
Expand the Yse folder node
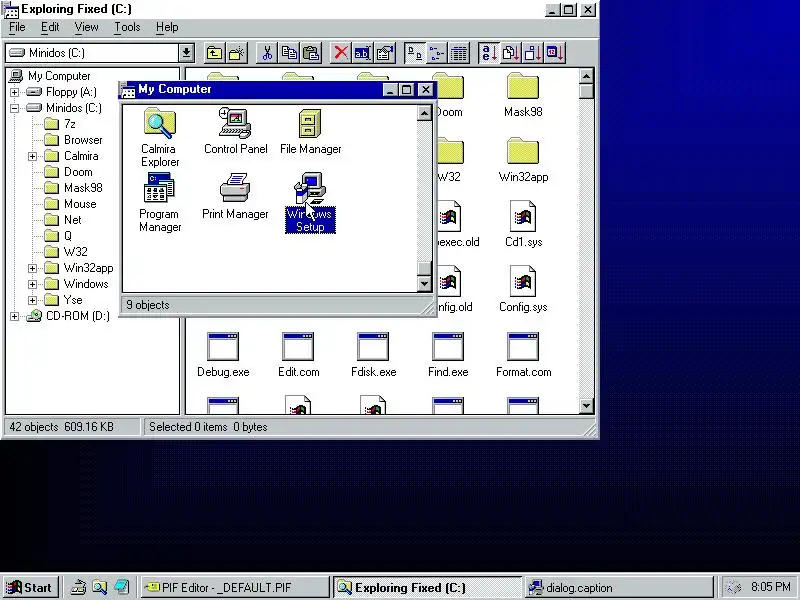[32, 300]
